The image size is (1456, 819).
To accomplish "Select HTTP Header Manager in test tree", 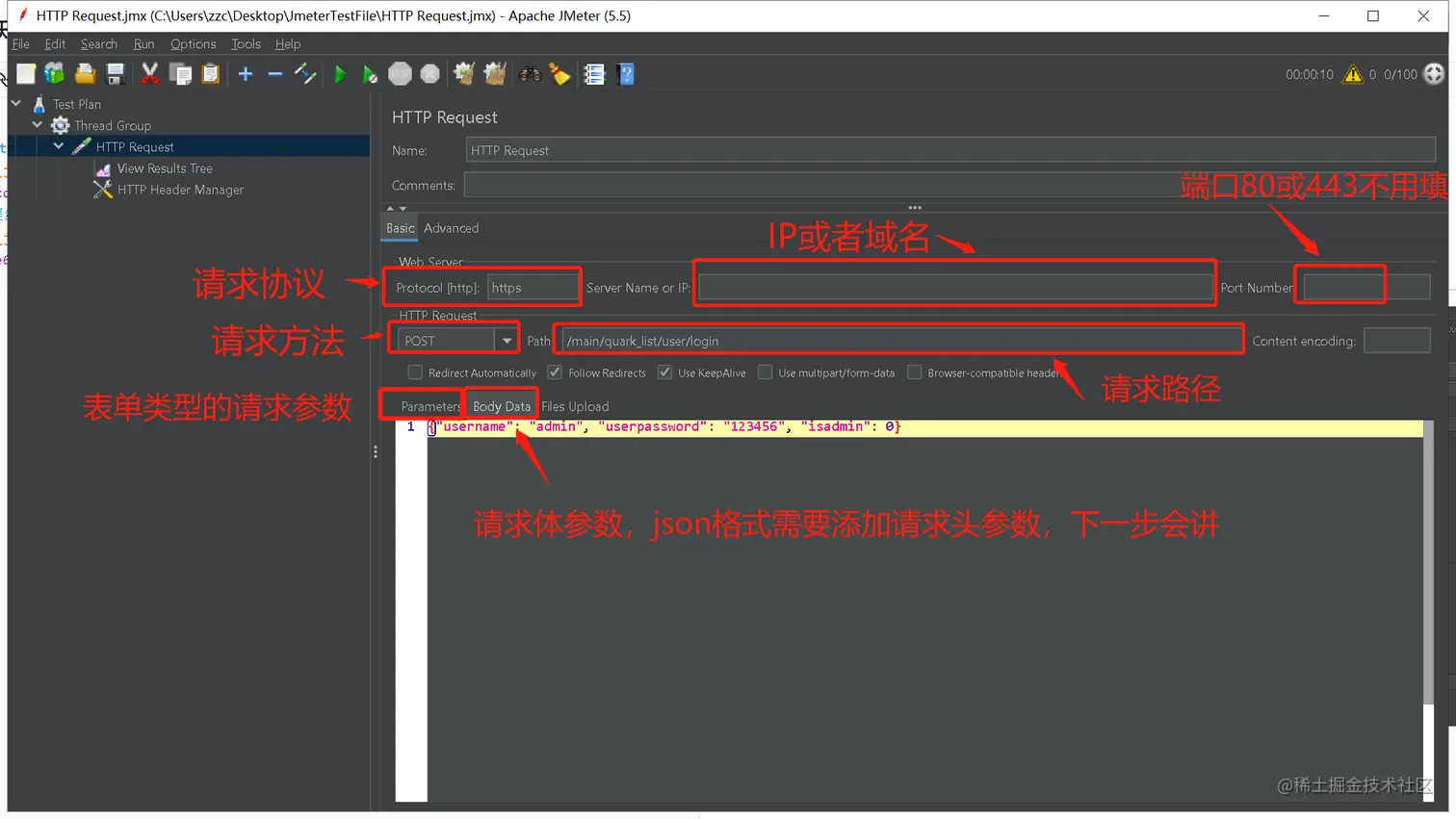I will 180,190.
